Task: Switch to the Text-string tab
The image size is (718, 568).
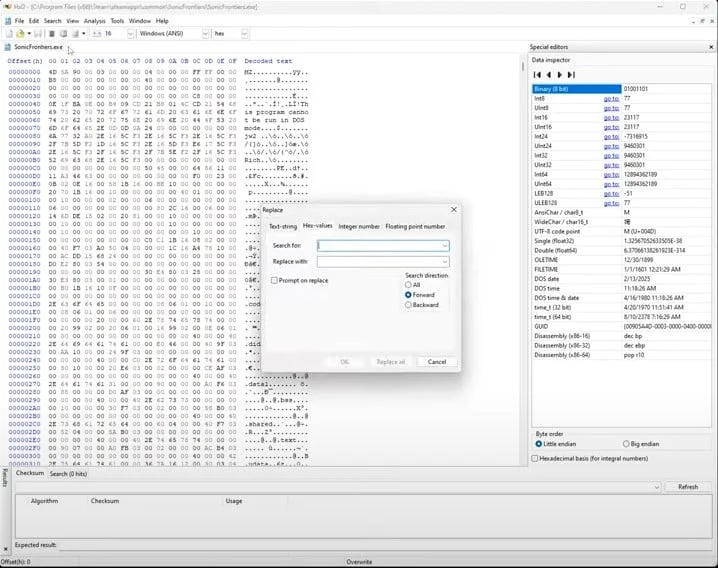Action: tap(283, 226)
